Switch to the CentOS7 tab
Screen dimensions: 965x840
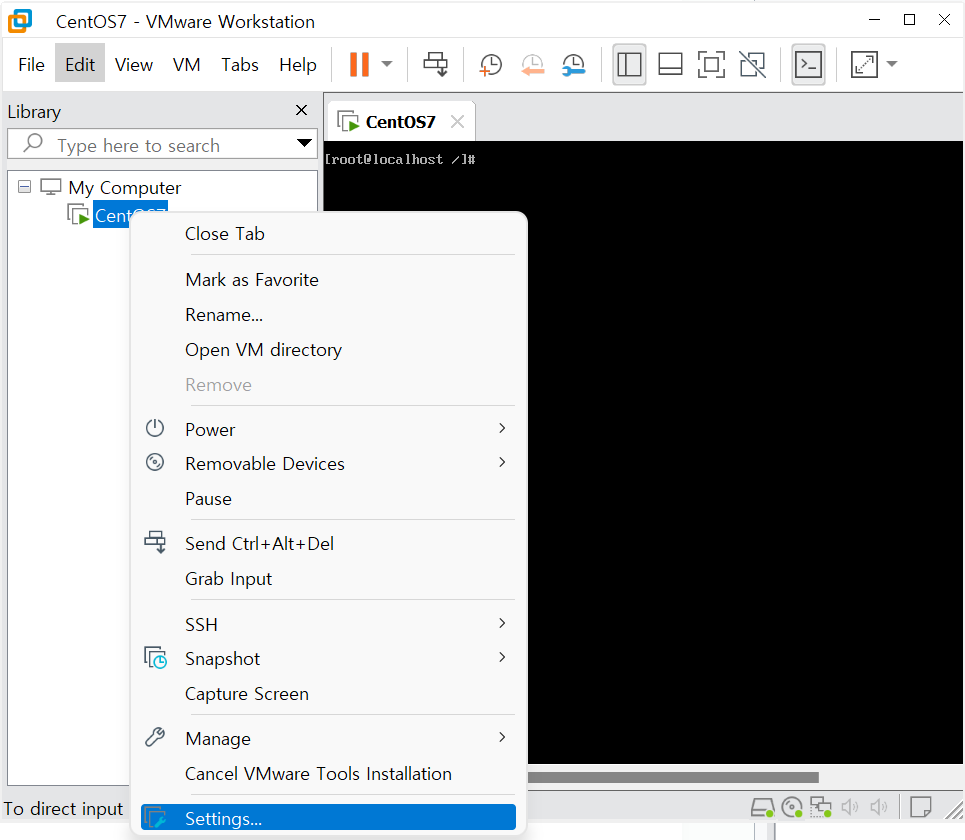(x=400, y=122)
